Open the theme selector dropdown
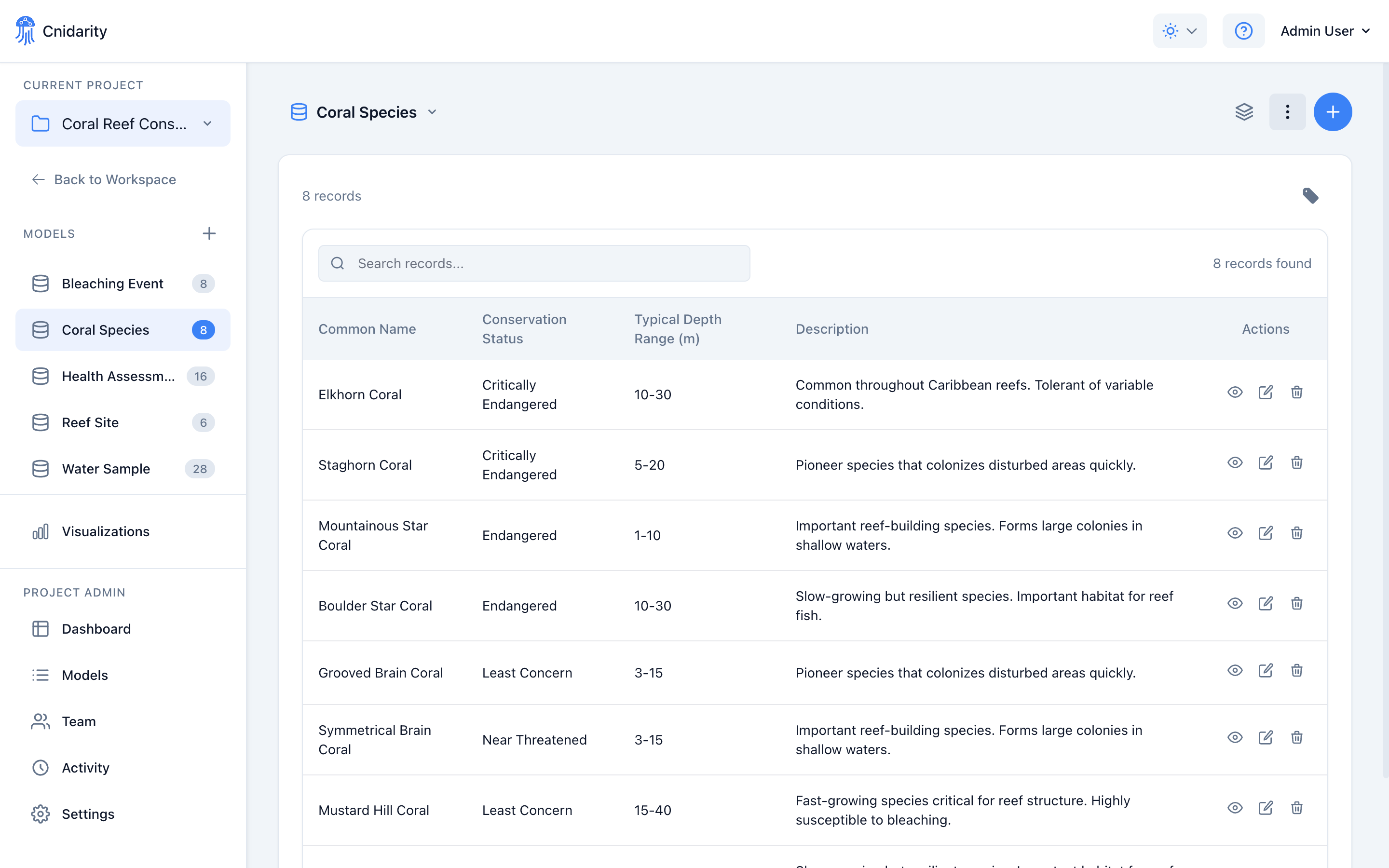The image size is (1389, 868). [x=1180, y=30]
